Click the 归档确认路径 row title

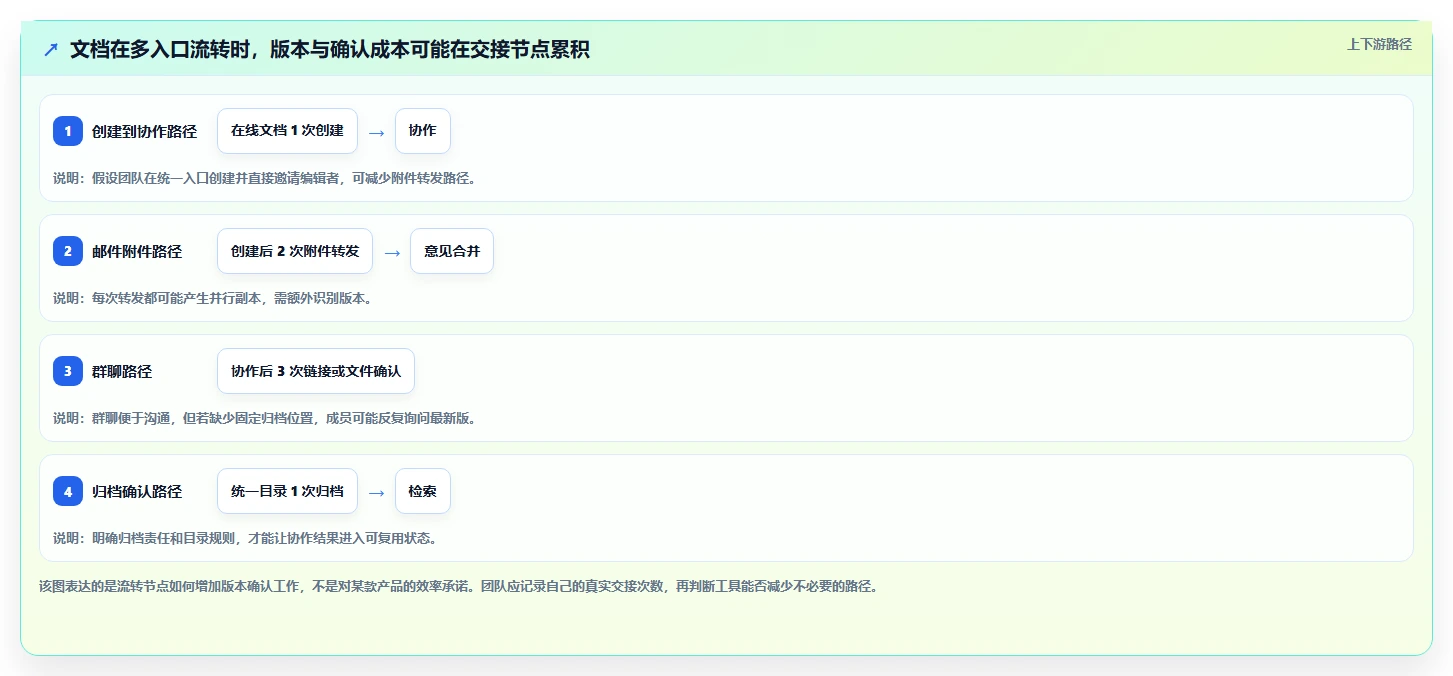(137, 491)
